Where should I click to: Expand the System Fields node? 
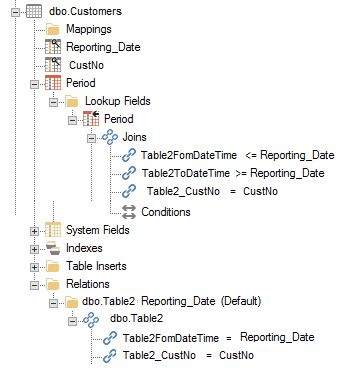tap(34, 231)
